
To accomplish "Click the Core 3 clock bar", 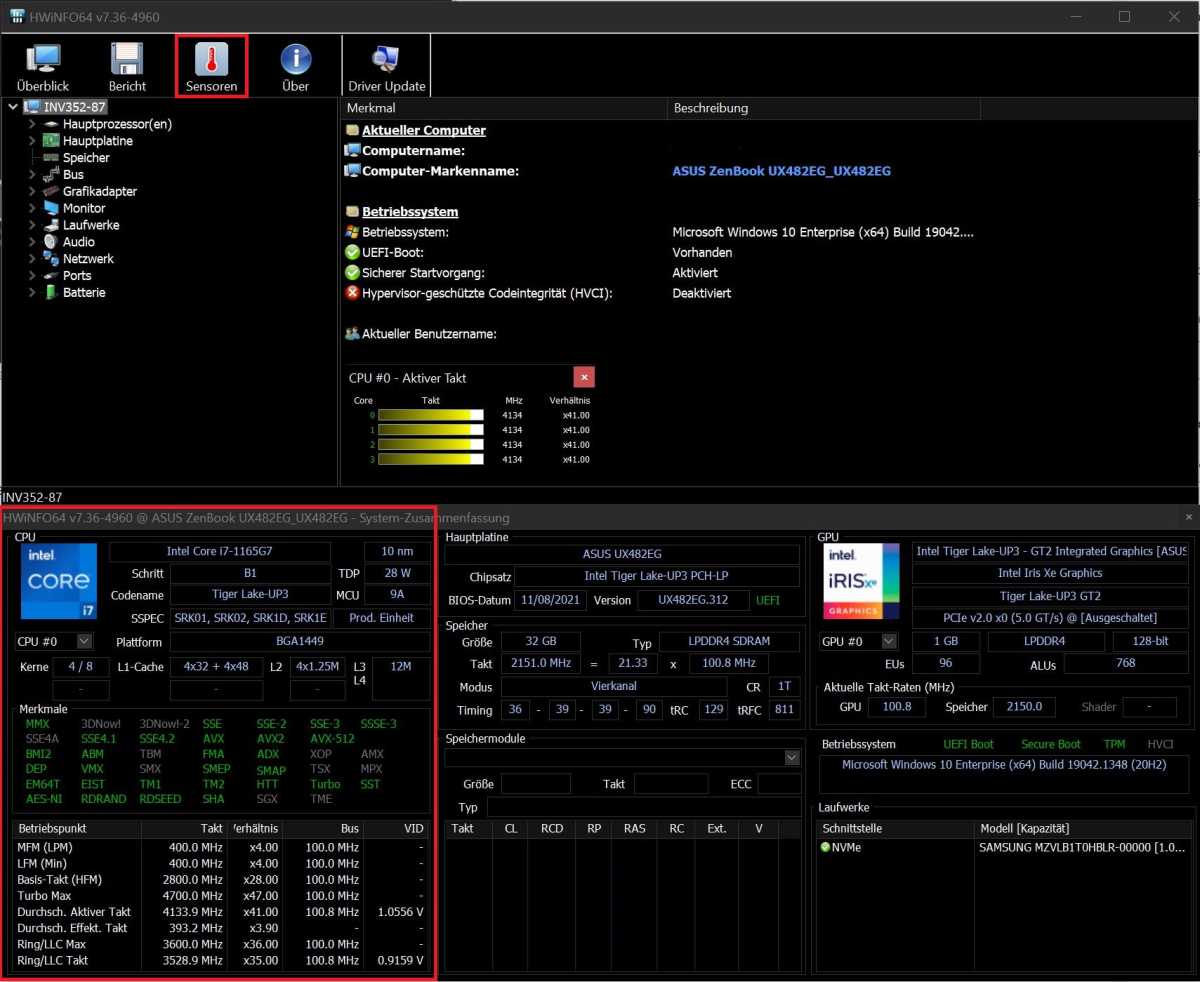I will pyautogui.click(x=431, y=460).
